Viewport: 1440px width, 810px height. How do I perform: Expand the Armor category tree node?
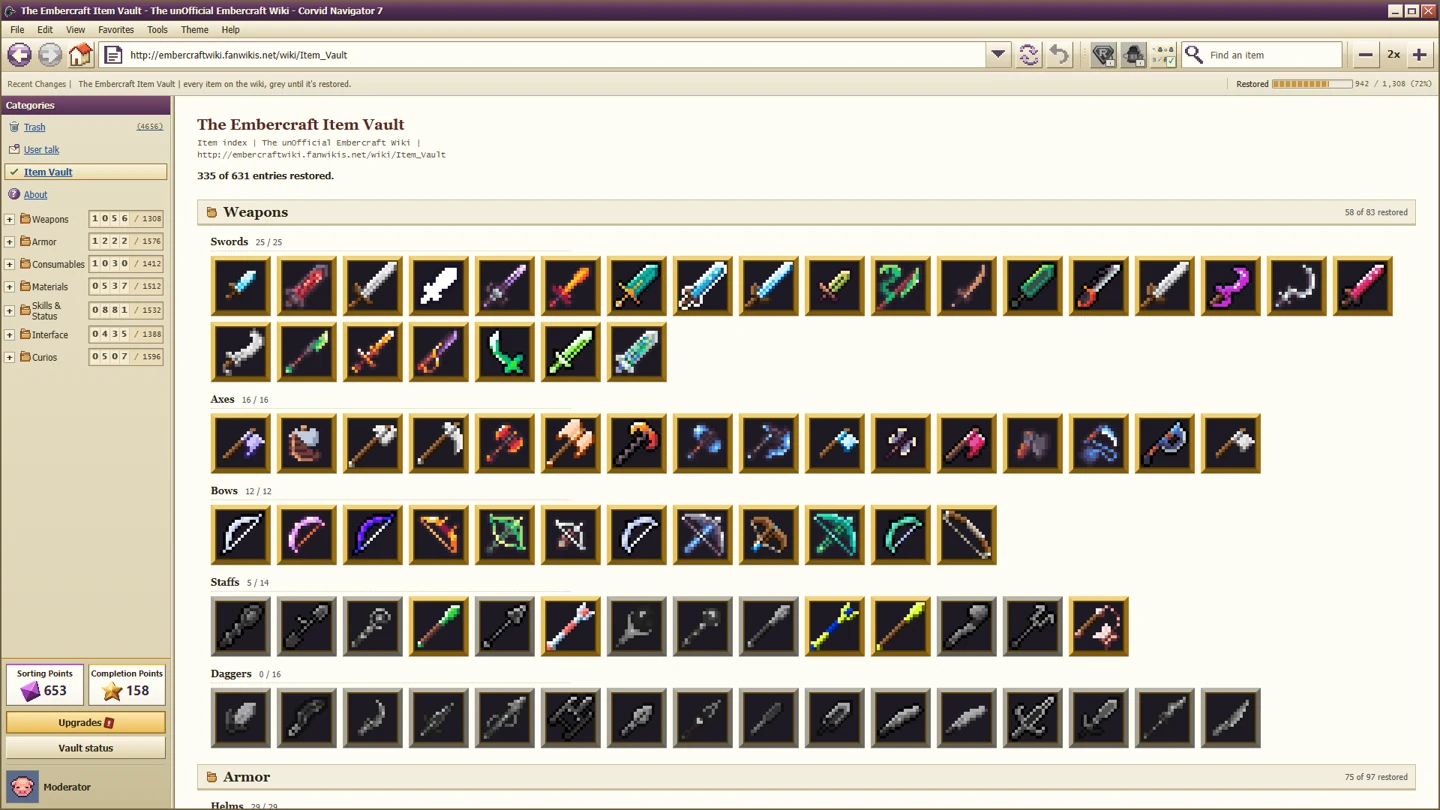coord(10,242)
